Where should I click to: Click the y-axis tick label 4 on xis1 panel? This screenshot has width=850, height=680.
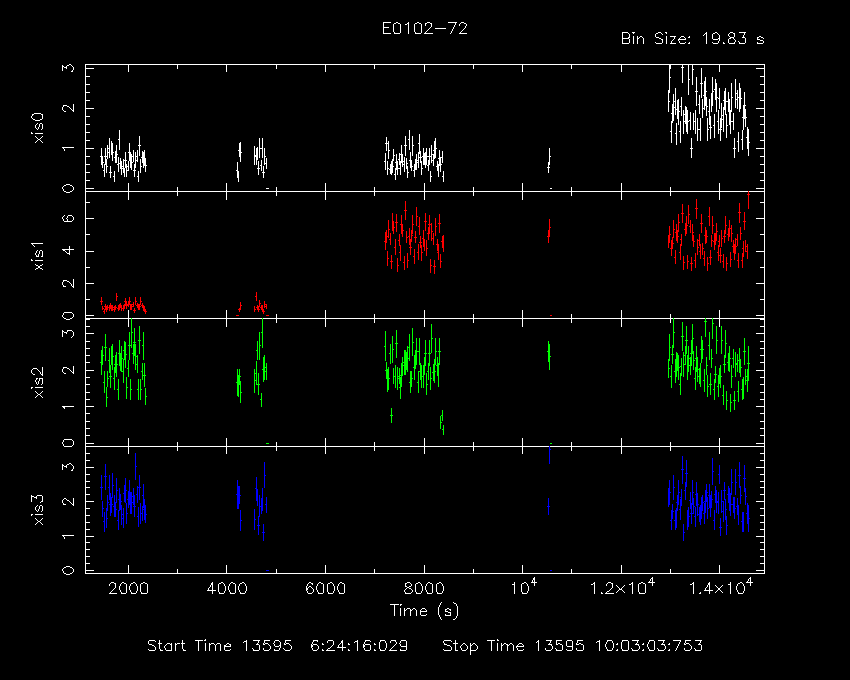pyautogui.click(x=69, y=251)
